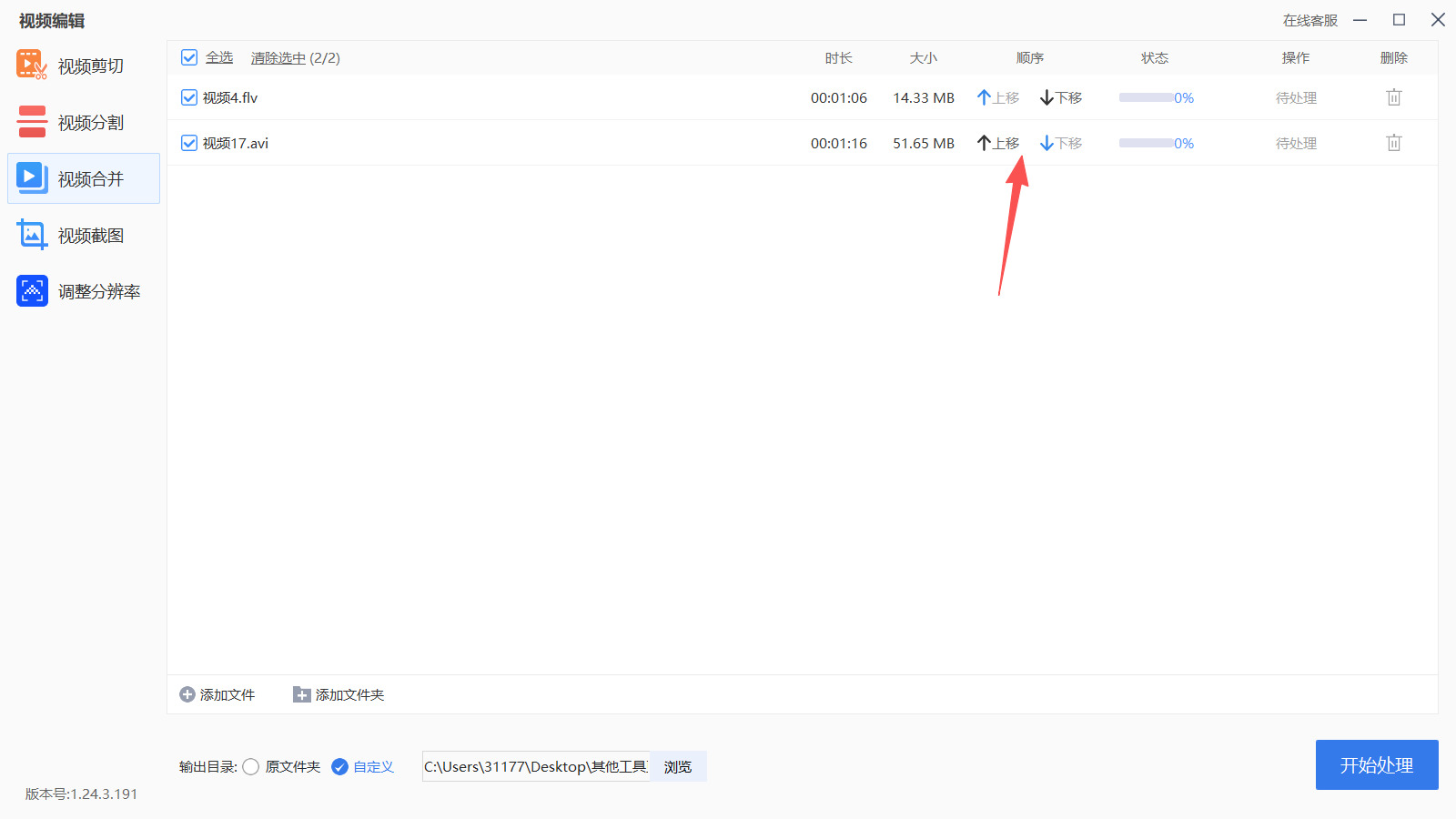This screenshot has width=1456, height=819.
Task: Click the 输出目录 label
Action: [208, 767]
